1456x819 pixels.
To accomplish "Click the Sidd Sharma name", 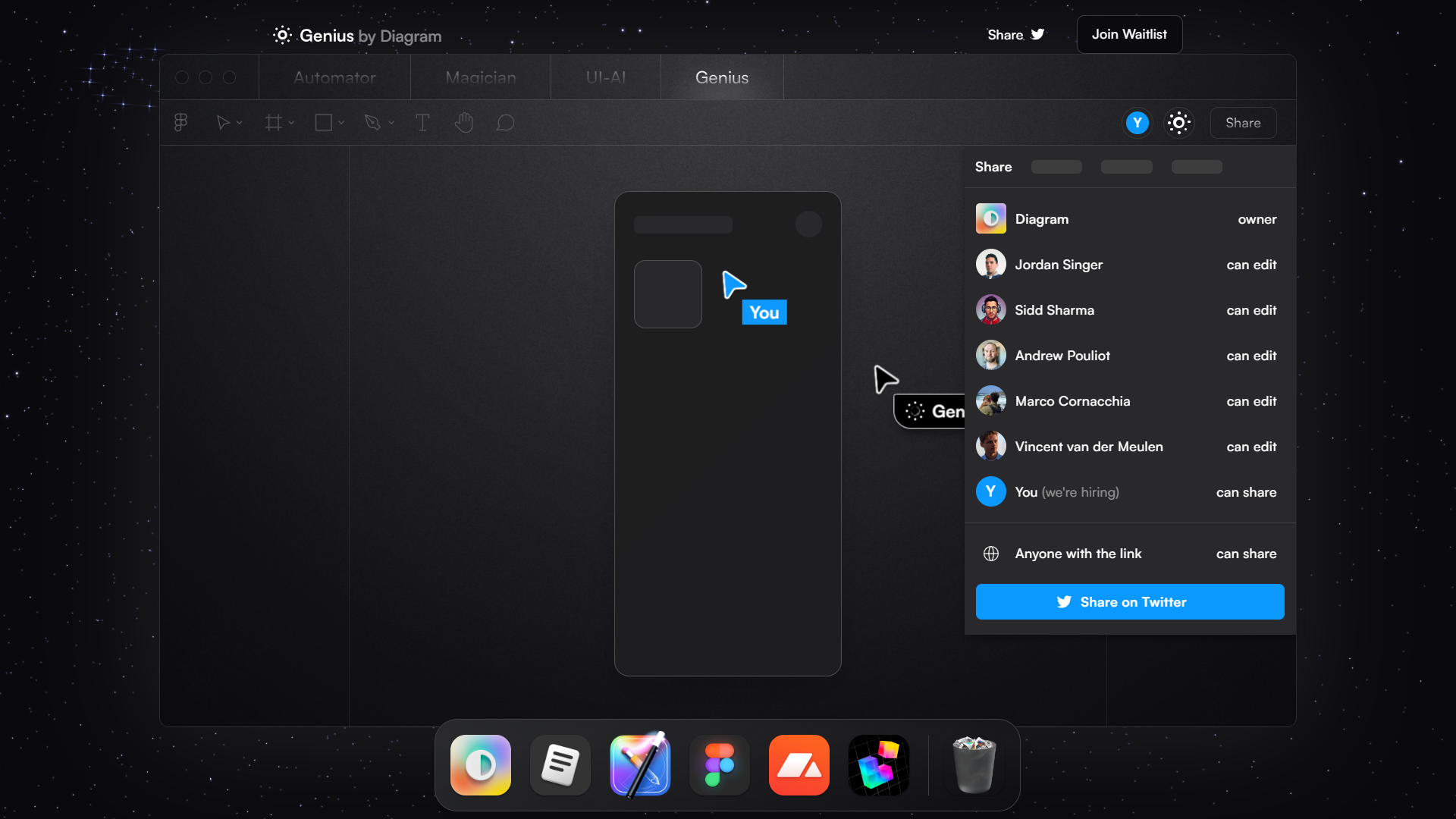I will (x=1054, y=310).
